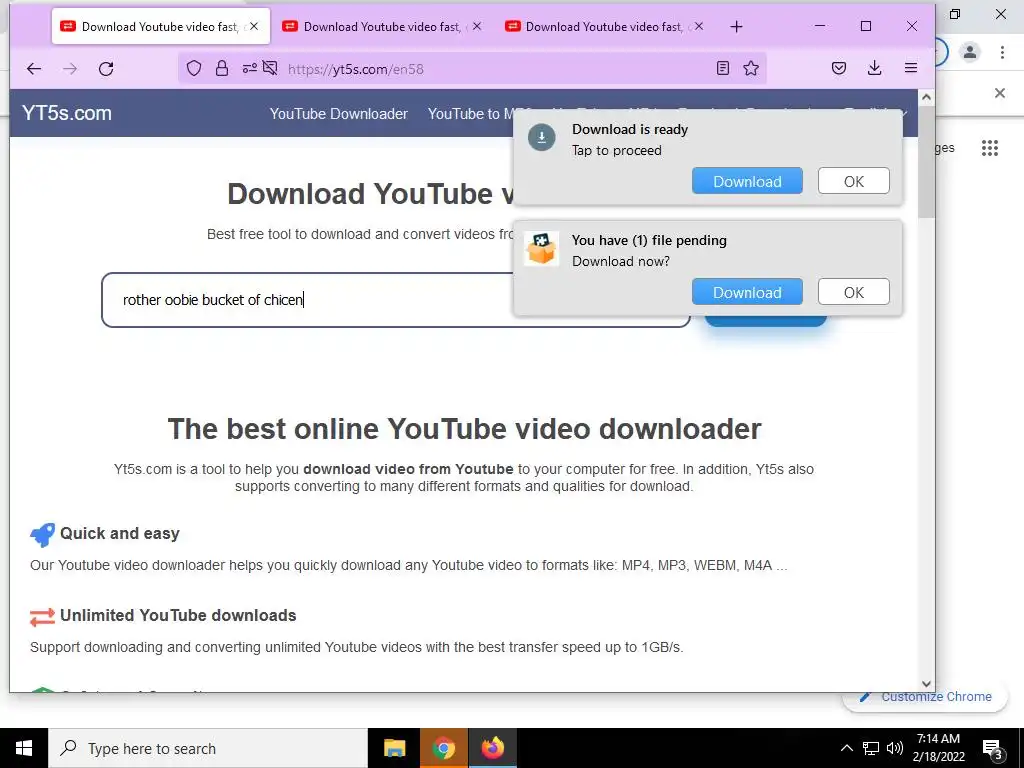The image size is (1024, 768).
Task: Click Download in 'file pending' popup
Action: click(x=747, y=292)
